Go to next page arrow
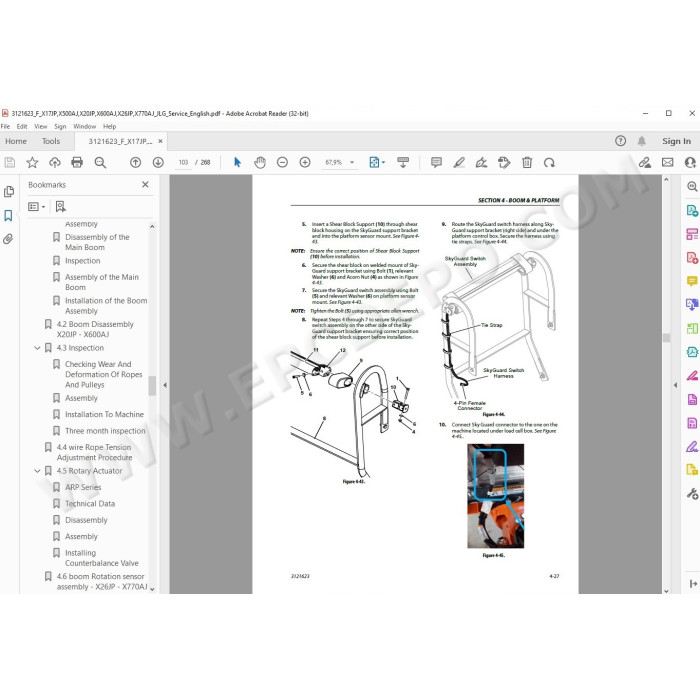This screenshot has height=700, width=700. tap(158, 162)
